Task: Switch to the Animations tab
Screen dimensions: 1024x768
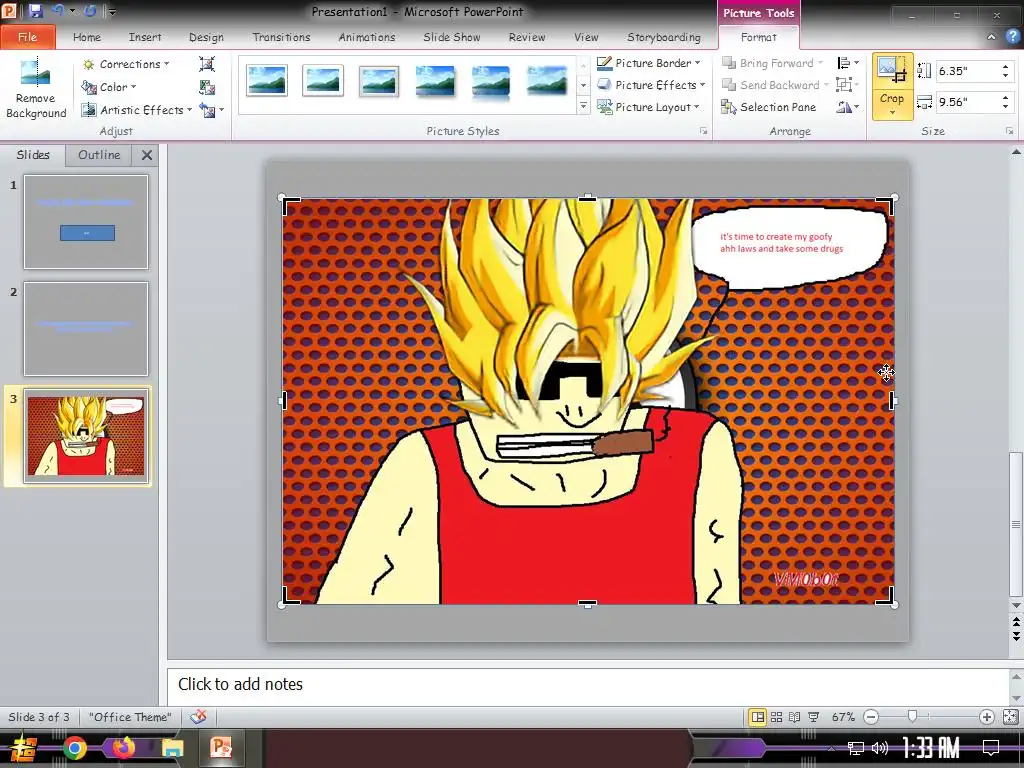Action: [x=366, y=37]
